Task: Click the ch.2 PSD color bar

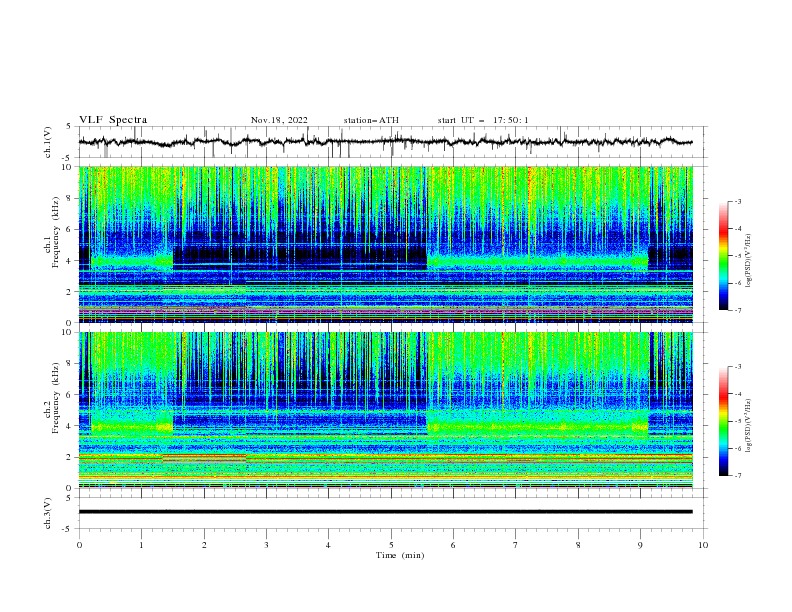Action: pos(724,421)
